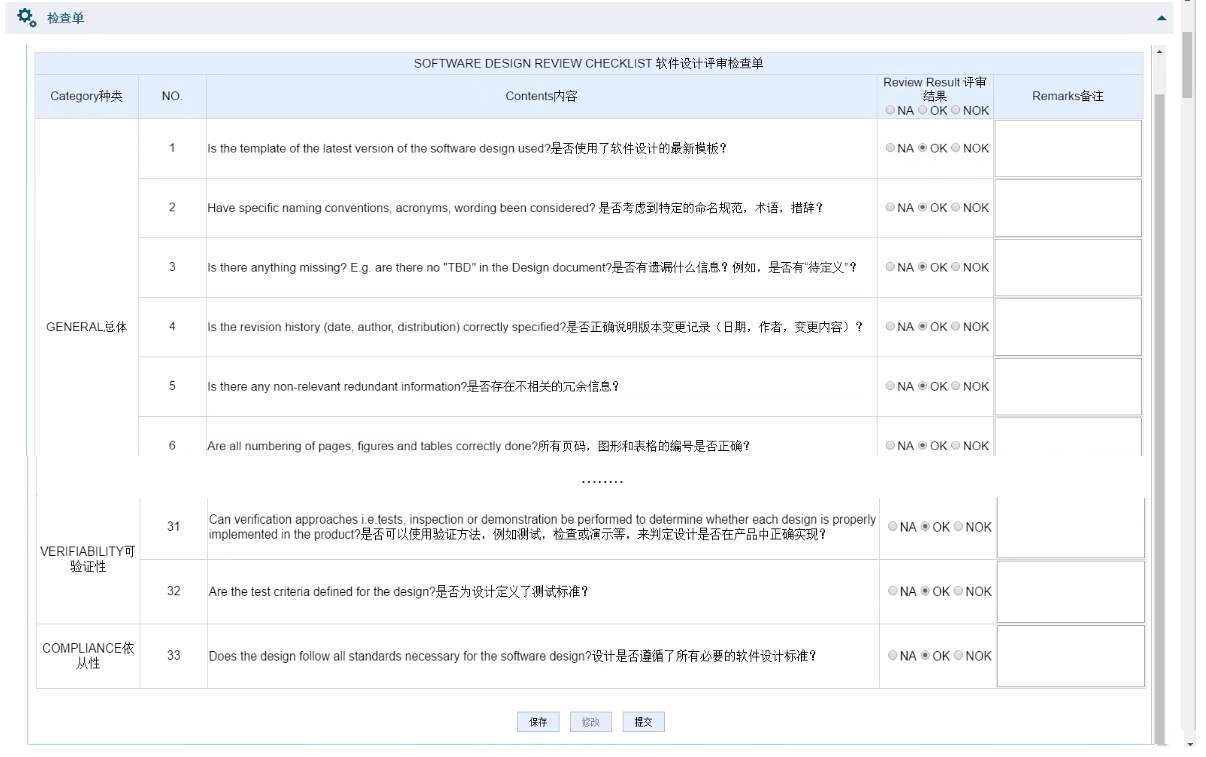
Task: Mark item 31 verification approaches as NA
Action: (x=893, y=527)
